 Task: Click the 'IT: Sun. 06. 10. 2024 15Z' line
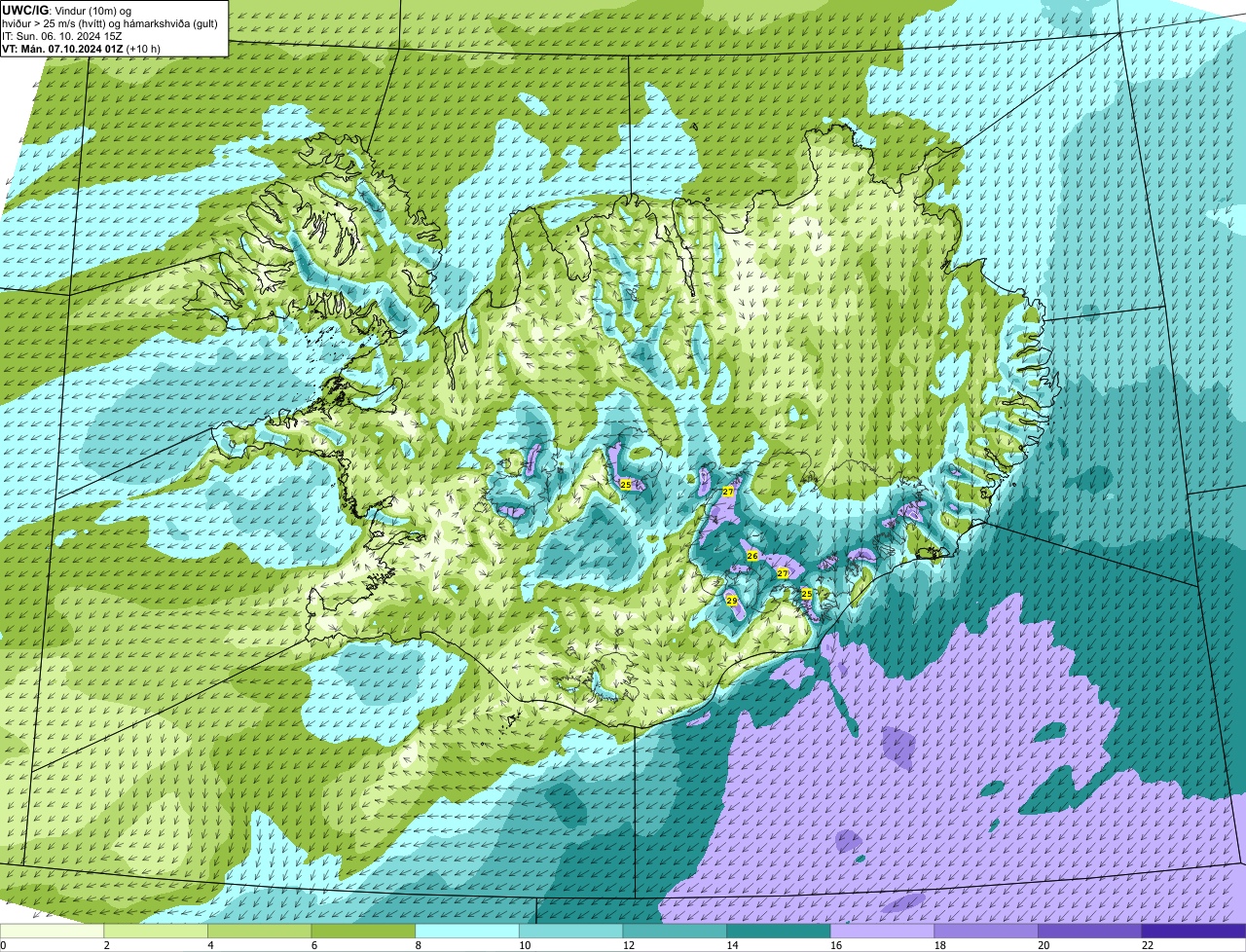[62, 35]
